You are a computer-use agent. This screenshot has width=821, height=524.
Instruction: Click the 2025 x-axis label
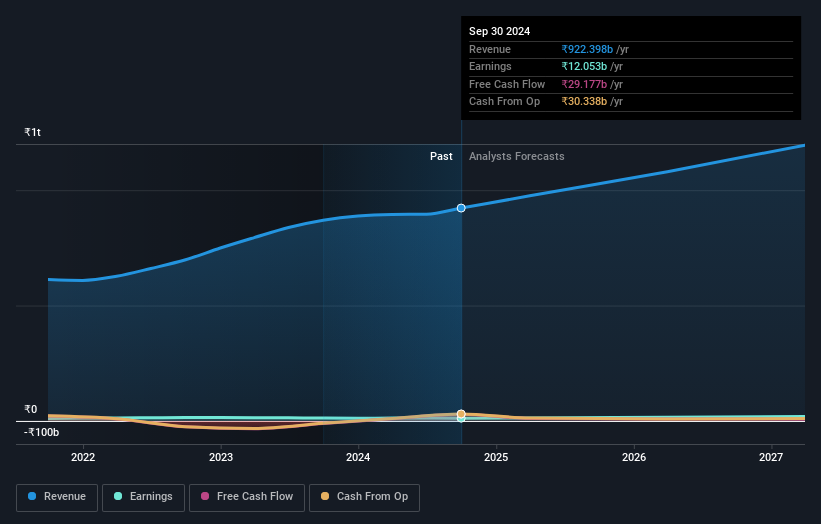click(496, 458)
